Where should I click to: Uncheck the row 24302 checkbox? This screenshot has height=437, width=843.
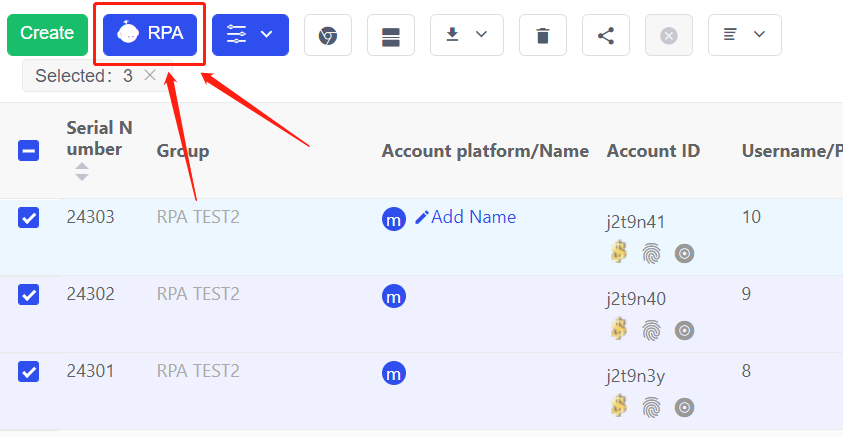pos(28,295)
